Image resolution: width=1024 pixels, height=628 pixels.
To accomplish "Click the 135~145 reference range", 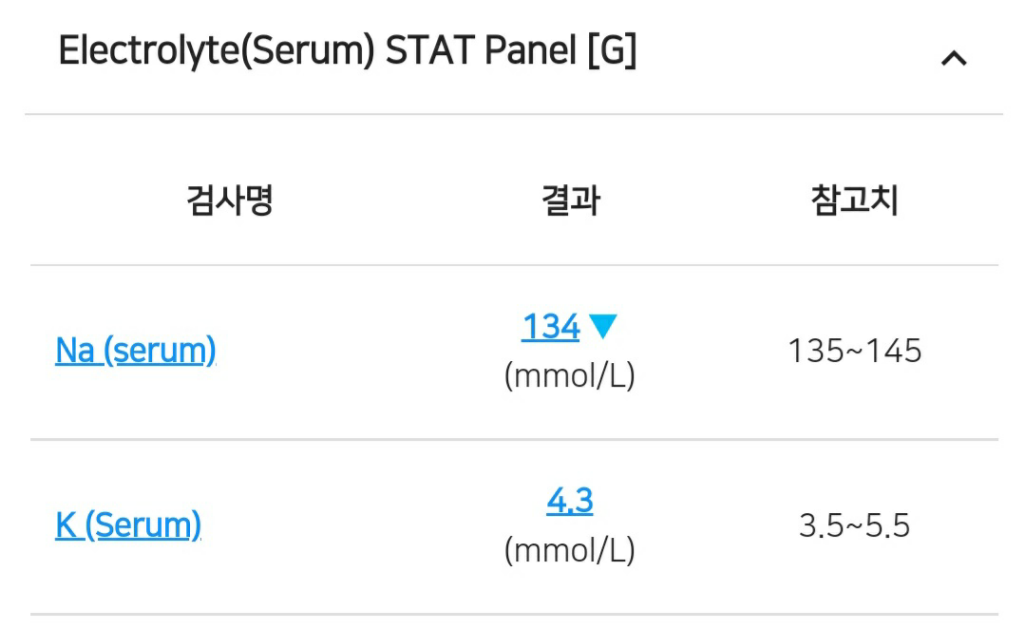I will 854,351.
